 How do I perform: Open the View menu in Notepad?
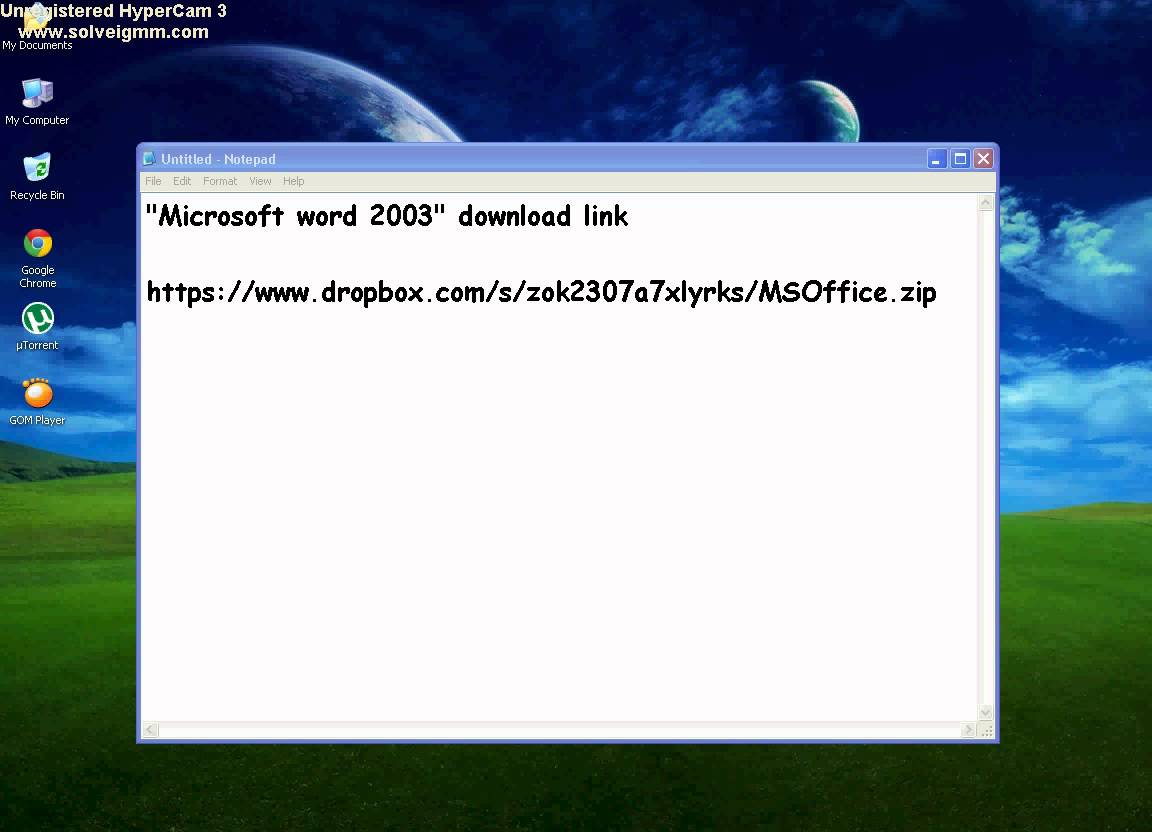pos(260,182)
